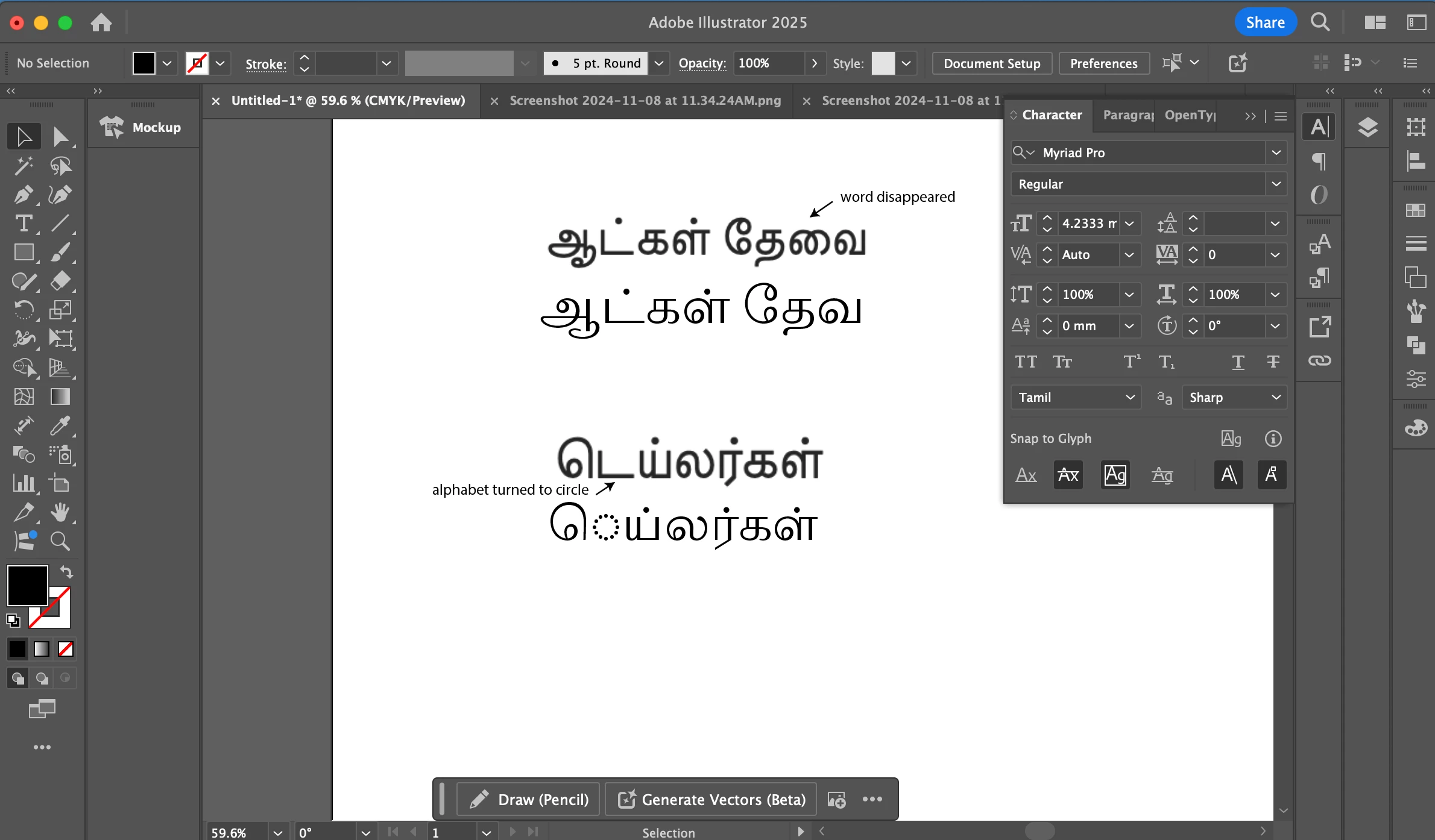Viewport: 1435px width, 840px height.
Task: Open the Layers panel icon
Action: 1367,127
